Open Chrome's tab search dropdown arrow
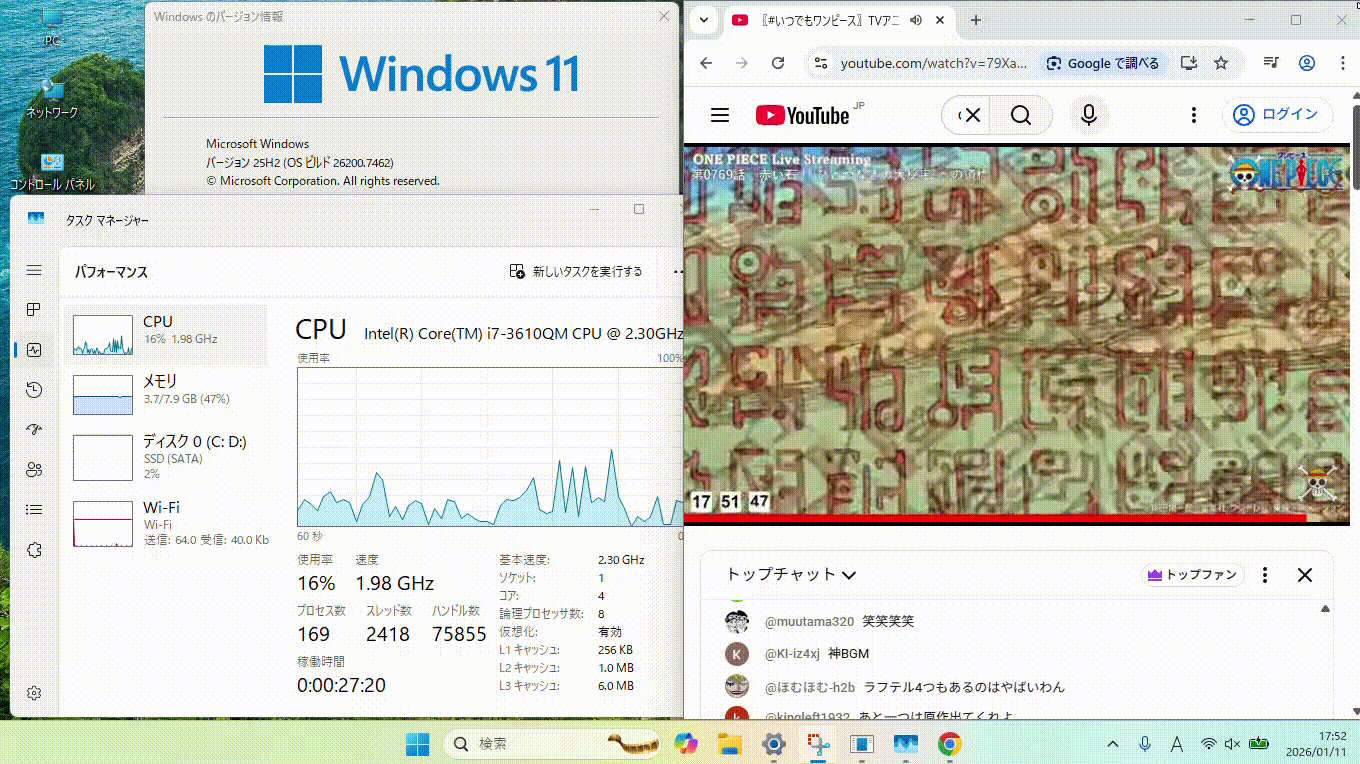Image resolution: width=1360 pixels, height=764 pixels. [704, 19]
